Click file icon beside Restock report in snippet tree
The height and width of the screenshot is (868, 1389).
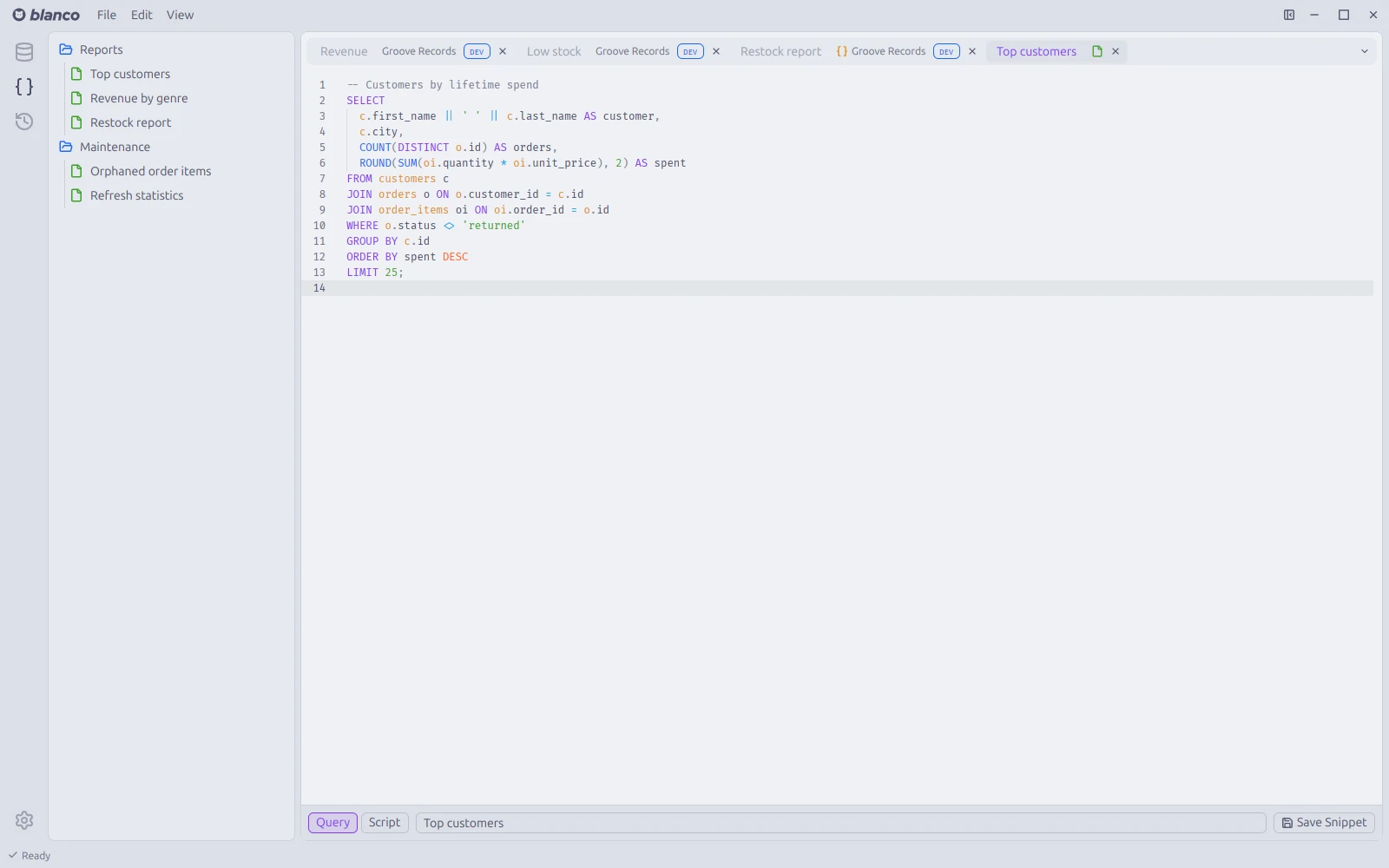pos(76,122)
